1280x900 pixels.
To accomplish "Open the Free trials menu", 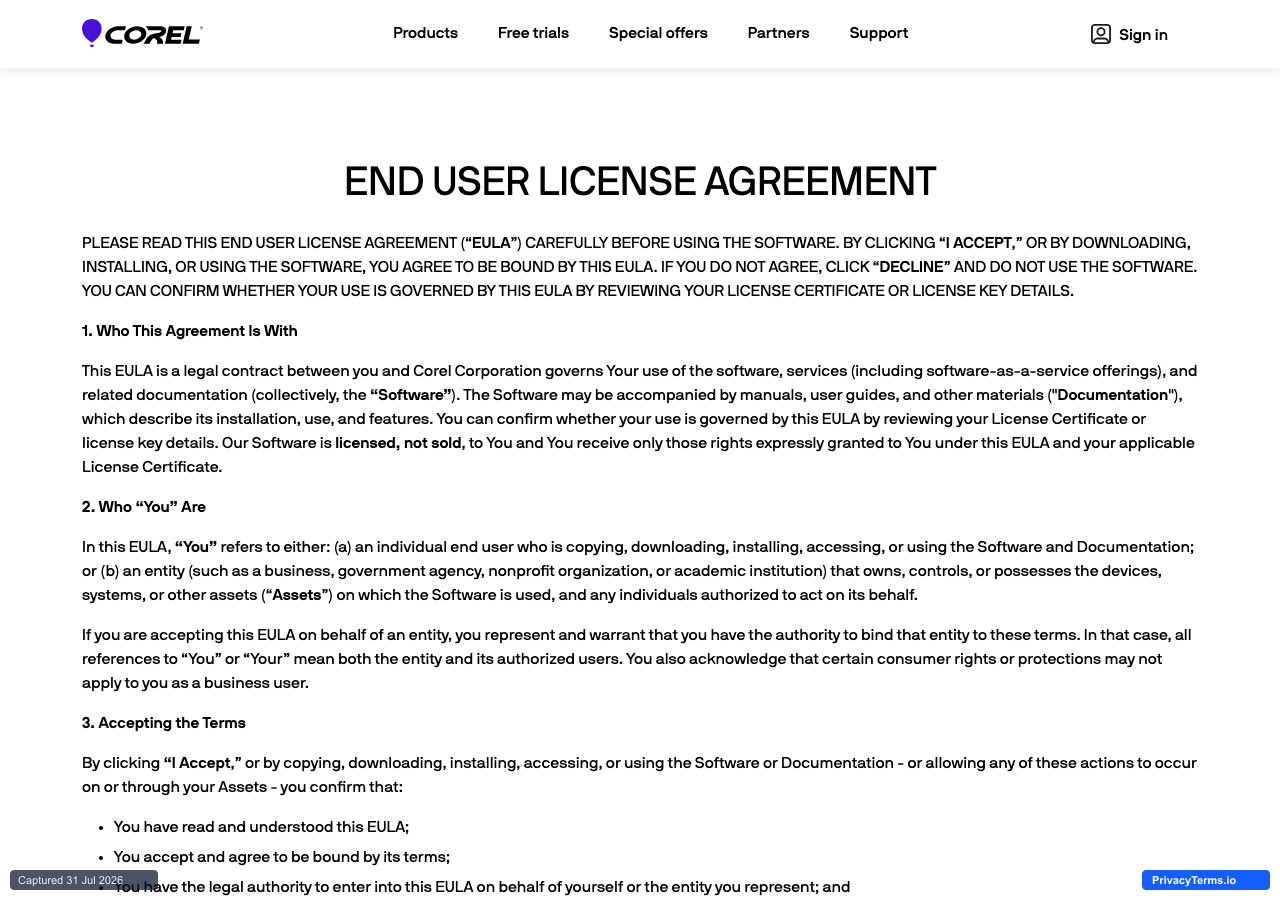I will [533, 33].
